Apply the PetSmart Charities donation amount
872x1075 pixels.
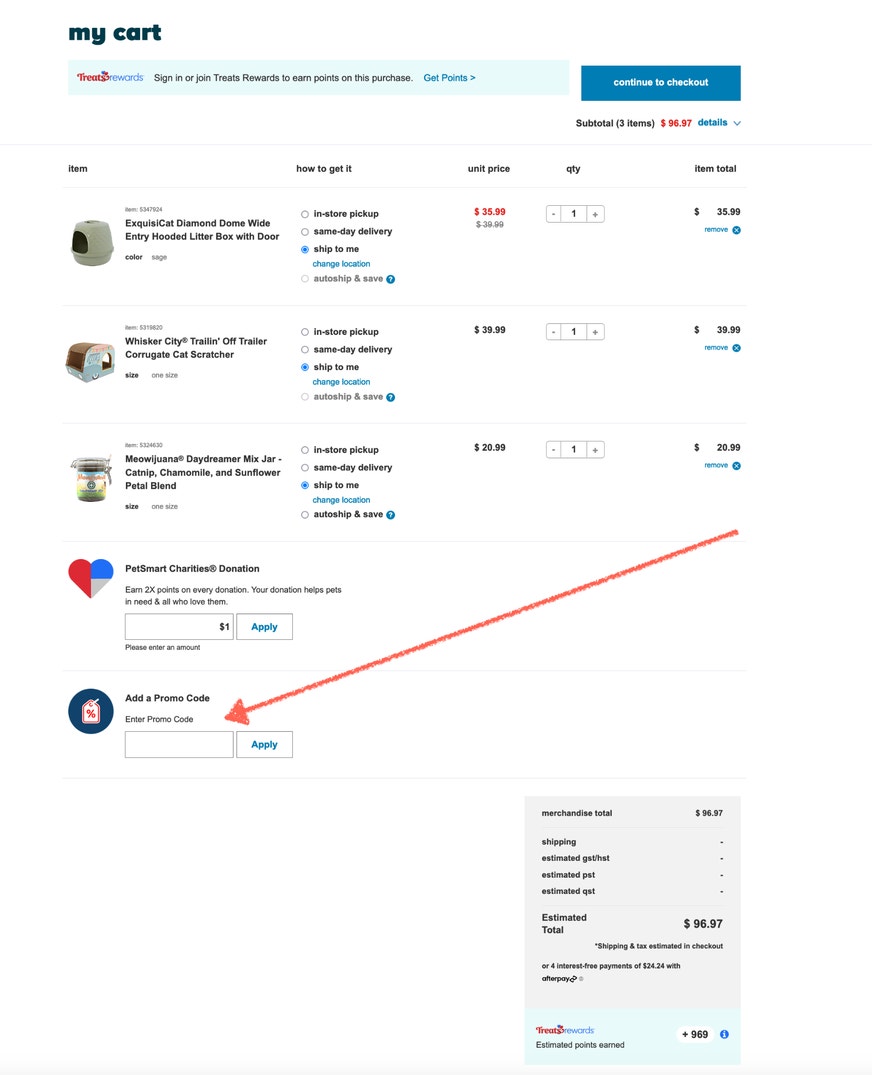[x=265, y=627]
